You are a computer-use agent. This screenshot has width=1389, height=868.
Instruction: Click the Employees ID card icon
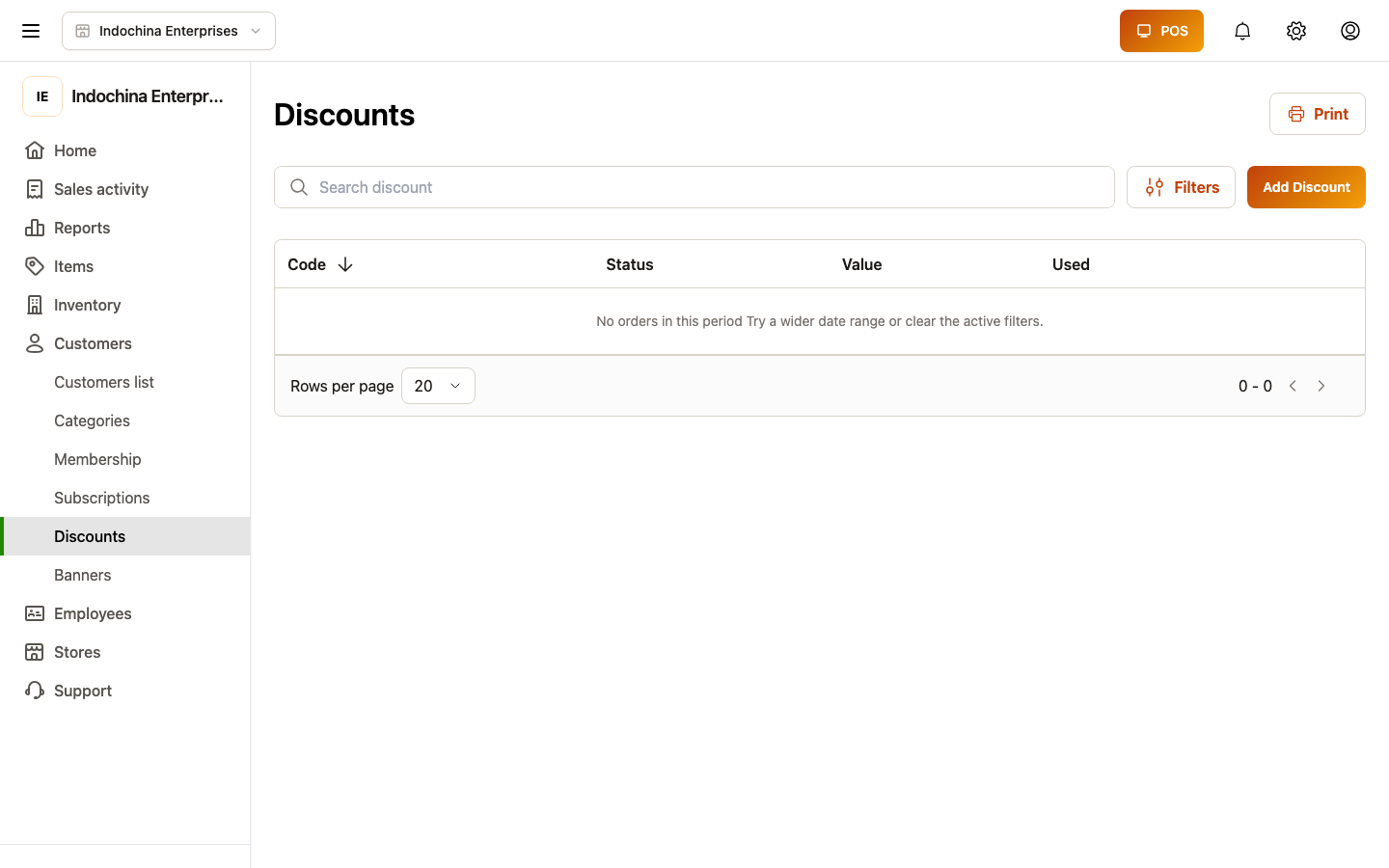click(35, 613)
